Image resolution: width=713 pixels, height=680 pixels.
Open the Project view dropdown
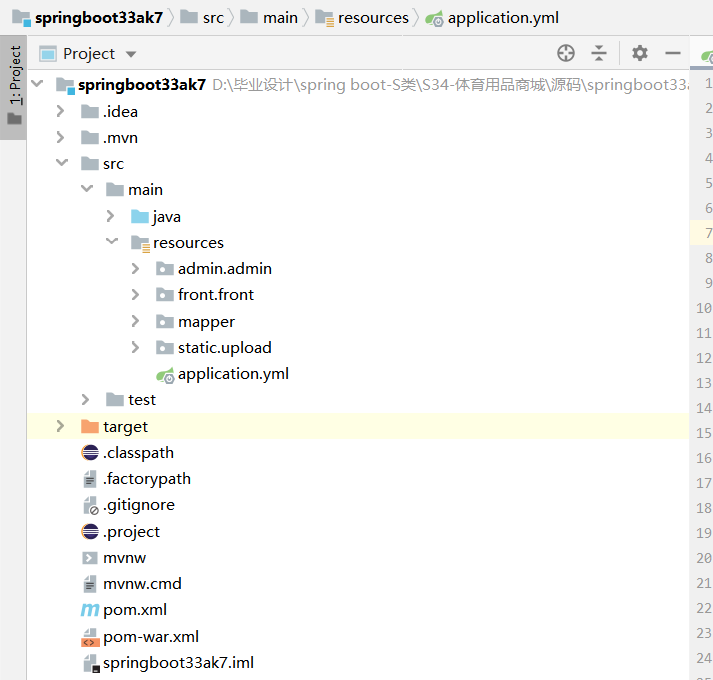[131, 54]
